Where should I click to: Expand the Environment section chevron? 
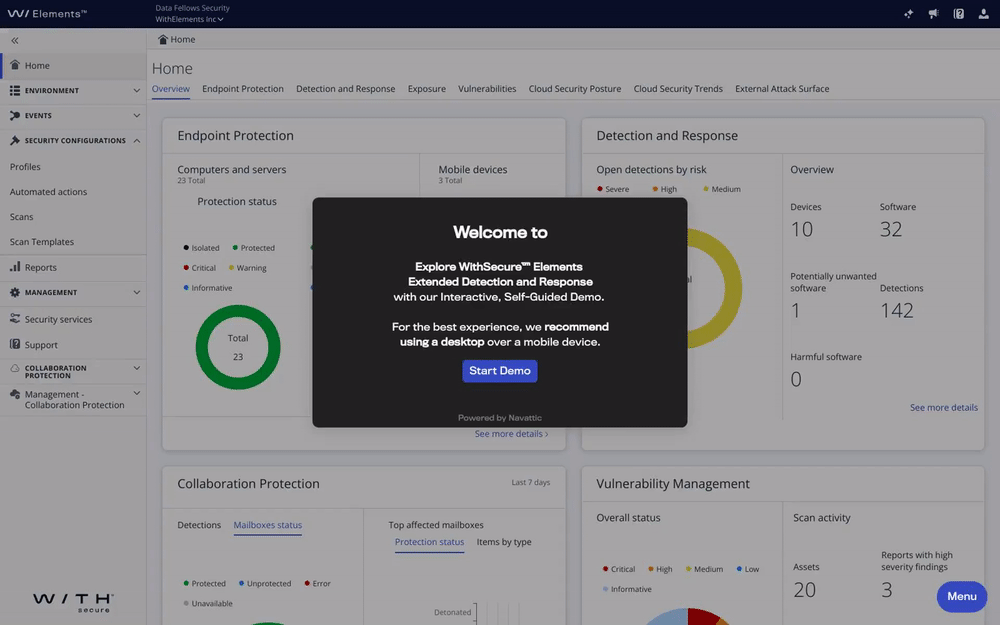136,91
